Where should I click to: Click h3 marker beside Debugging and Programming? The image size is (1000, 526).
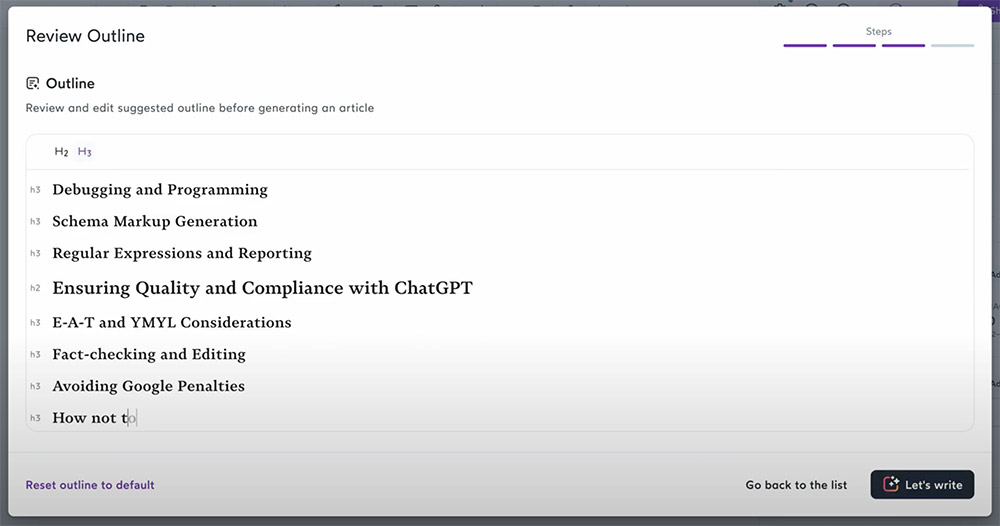[x=35, y=190]
